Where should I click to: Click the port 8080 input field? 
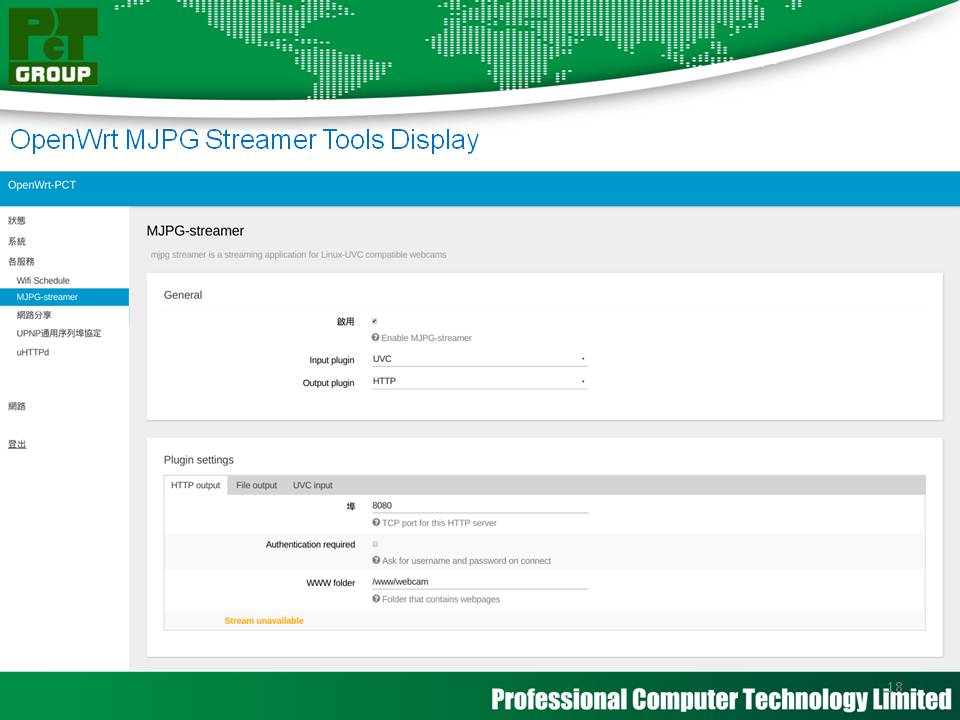click(x=479, y=506)
